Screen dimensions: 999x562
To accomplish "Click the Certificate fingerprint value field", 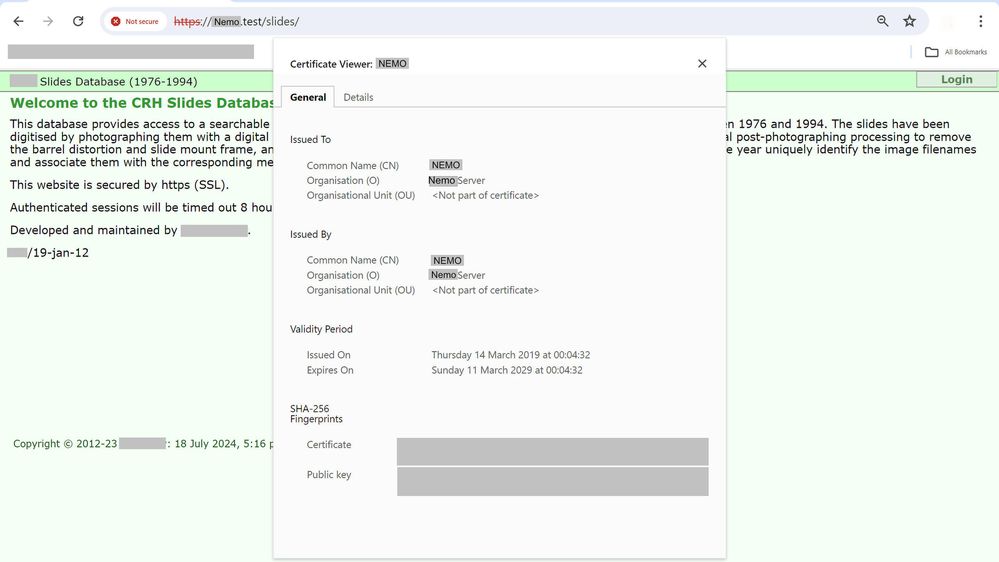I will pos(552,451).
